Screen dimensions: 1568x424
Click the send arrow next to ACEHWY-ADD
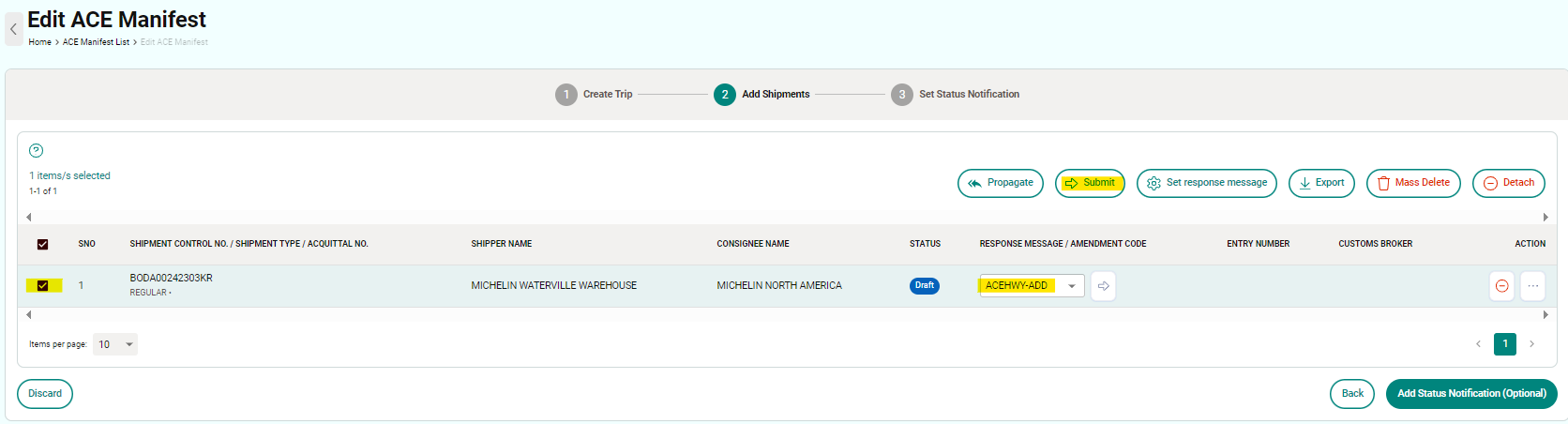(1104, 286)
